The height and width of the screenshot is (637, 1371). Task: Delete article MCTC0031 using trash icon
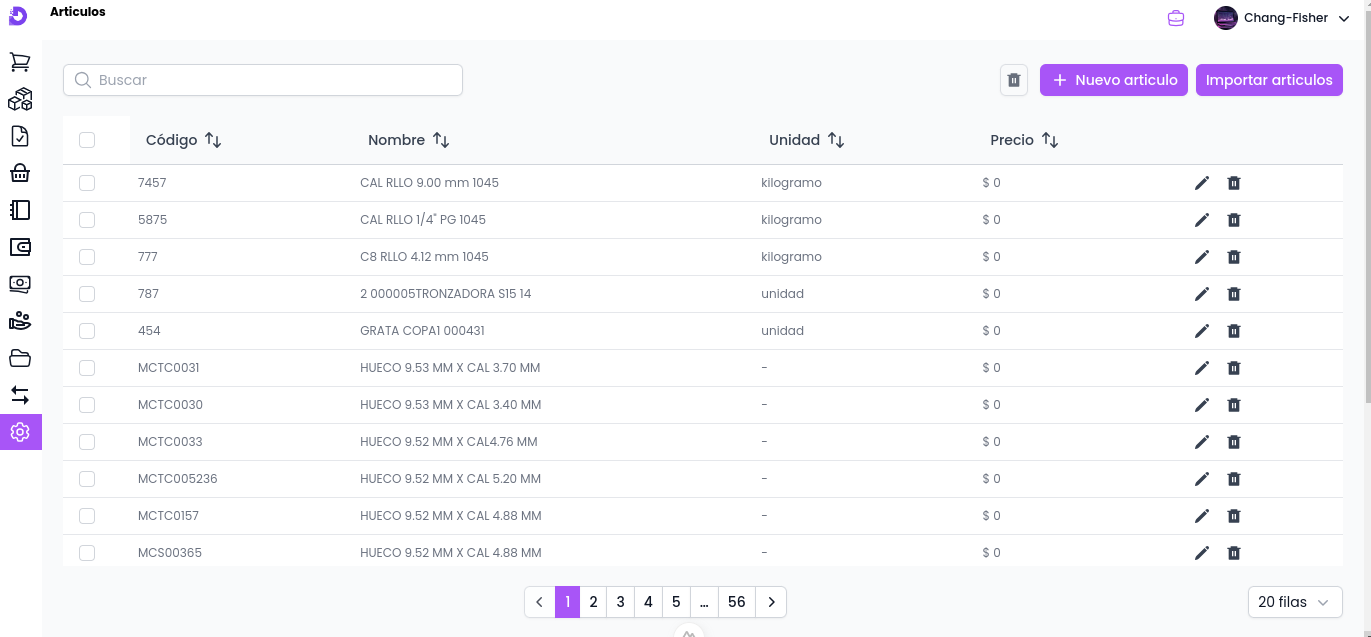(1234, 368)
